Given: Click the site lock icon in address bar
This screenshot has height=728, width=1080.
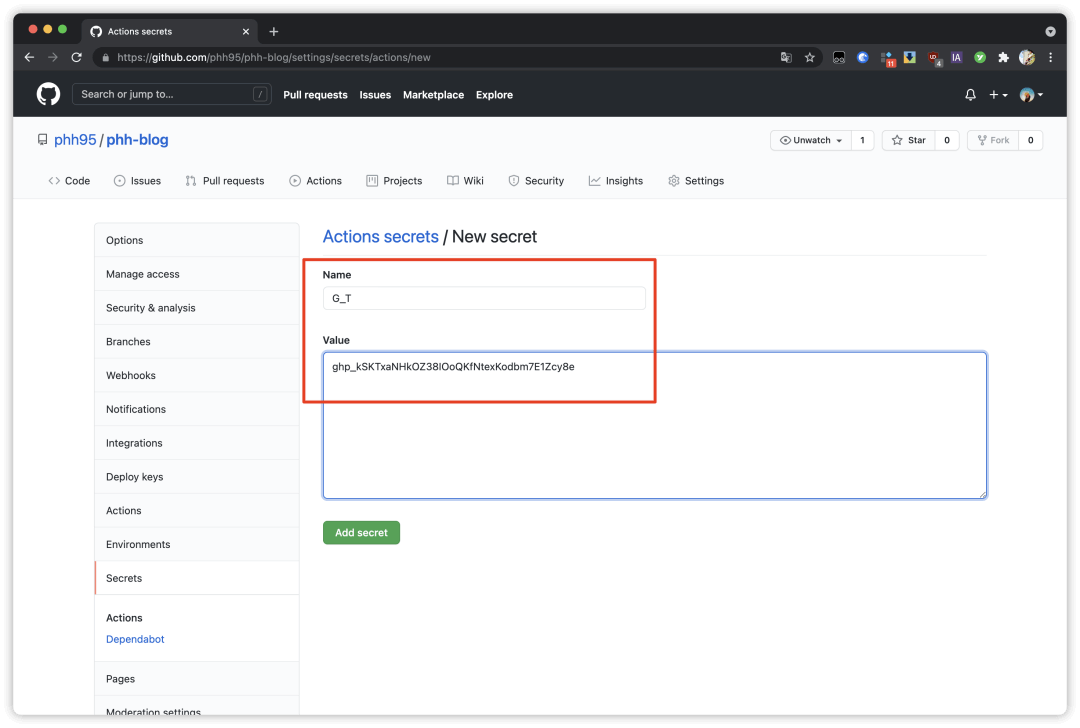Looking at the screenshot, I should pos(105,57).
